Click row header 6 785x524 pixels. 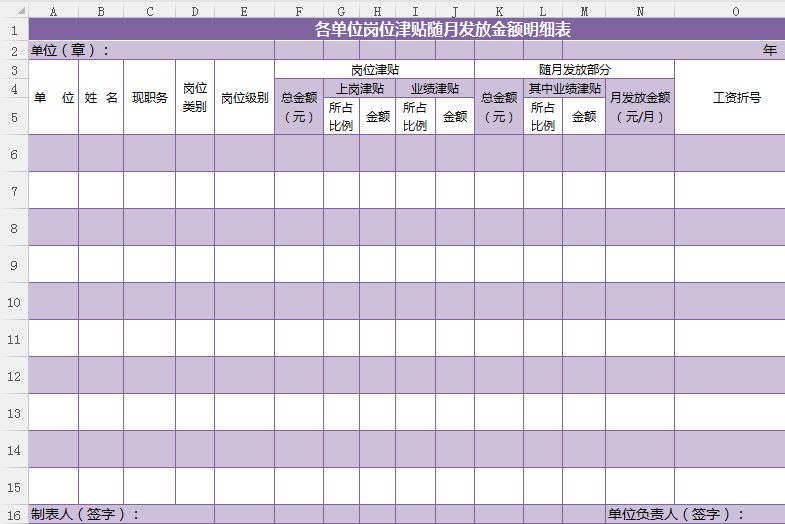(x=14, y=153)
